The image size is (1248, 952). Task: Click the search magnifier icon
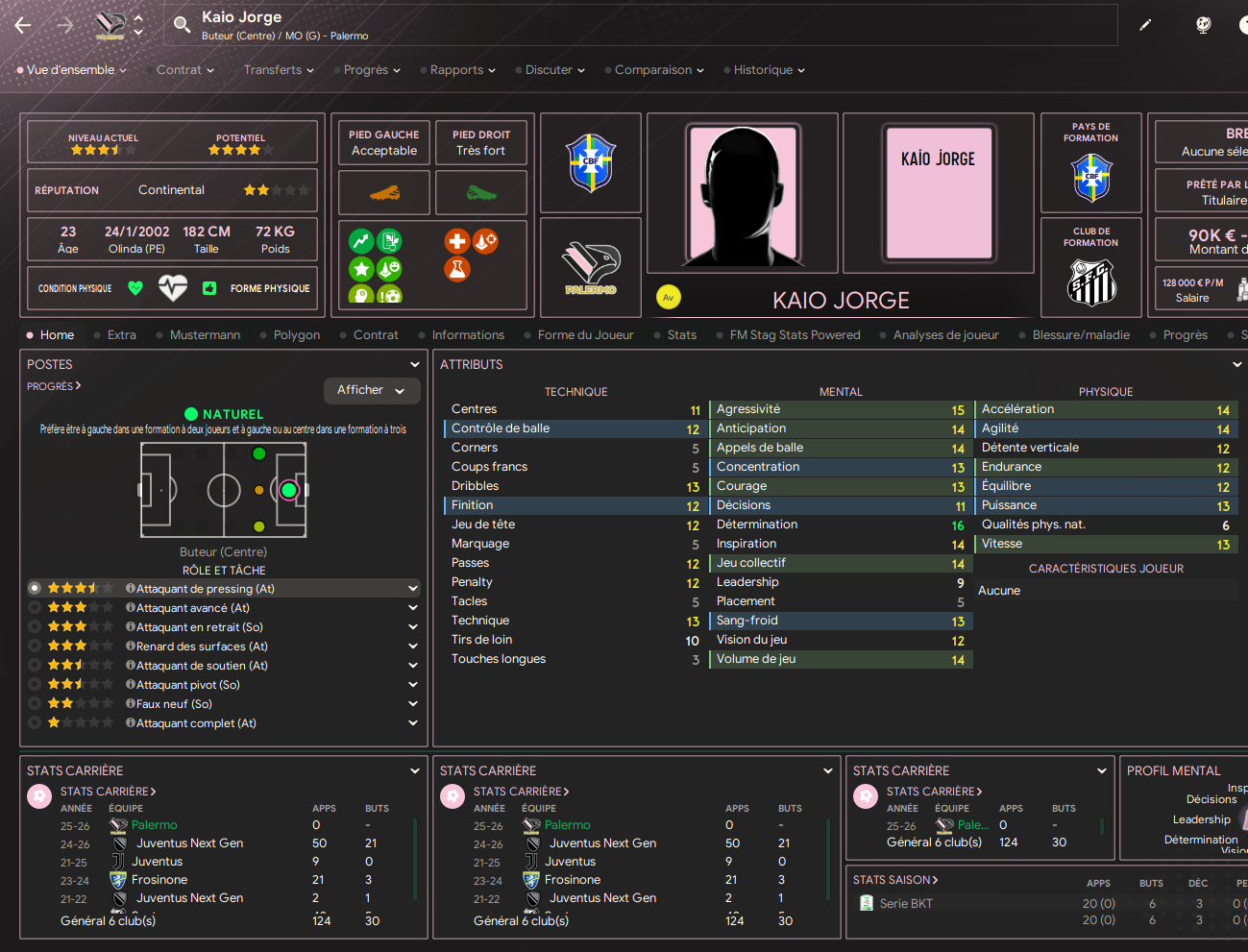(x=181, y=25)
